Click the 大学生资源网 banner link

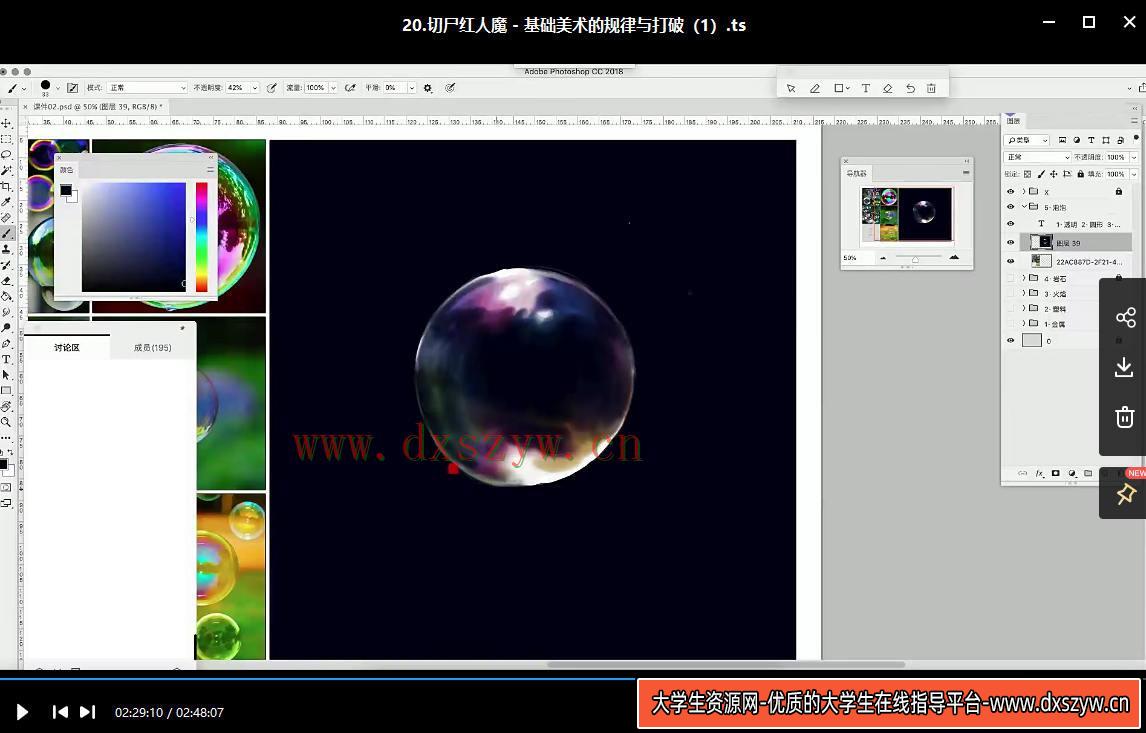click(889, 703)
